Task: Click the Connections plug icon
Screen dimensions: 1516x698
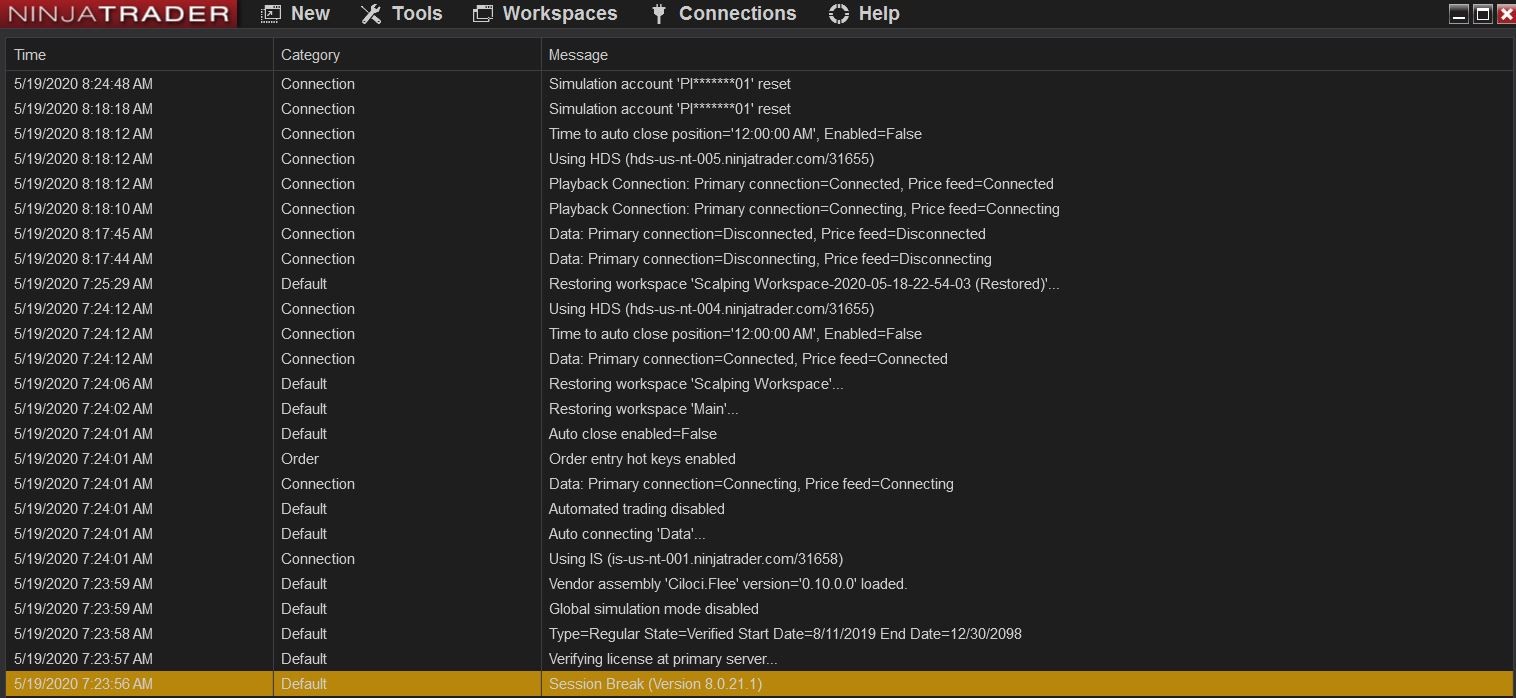Action: pyautogui.click(x=658, y=14)
